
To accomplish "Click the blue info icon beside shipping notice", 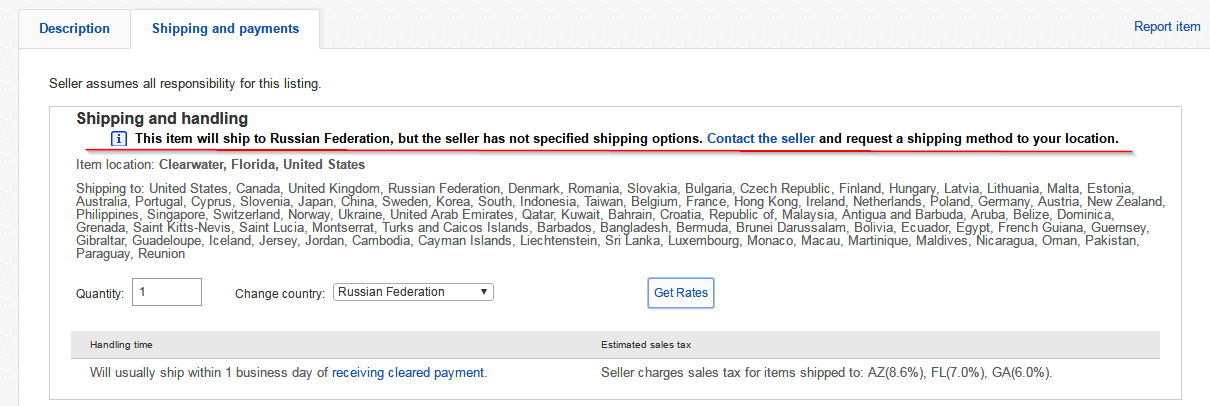I will (x=118, y=138).
